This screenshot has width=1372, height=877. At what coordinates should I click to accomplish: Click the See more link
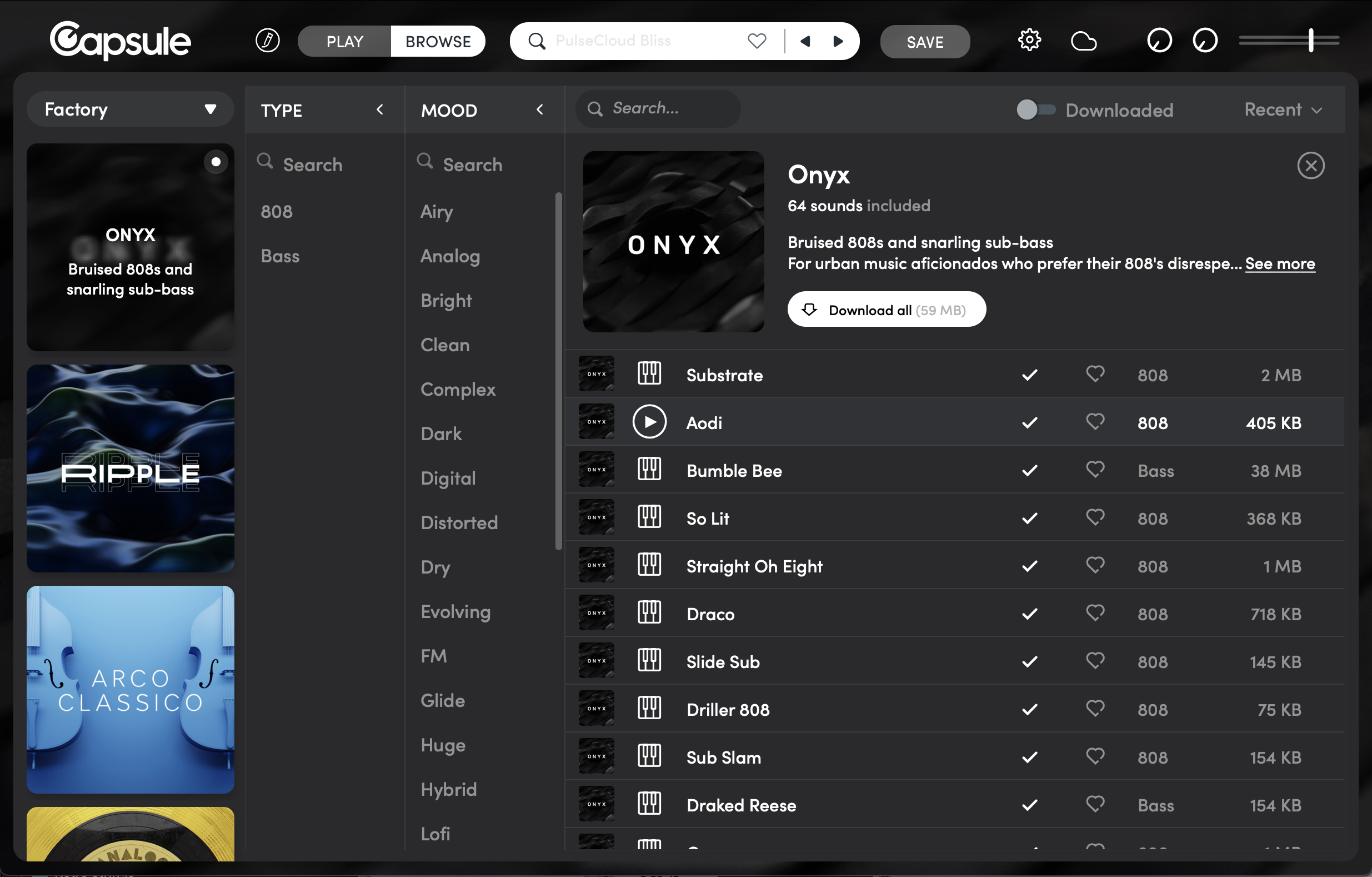(1280, 264)
